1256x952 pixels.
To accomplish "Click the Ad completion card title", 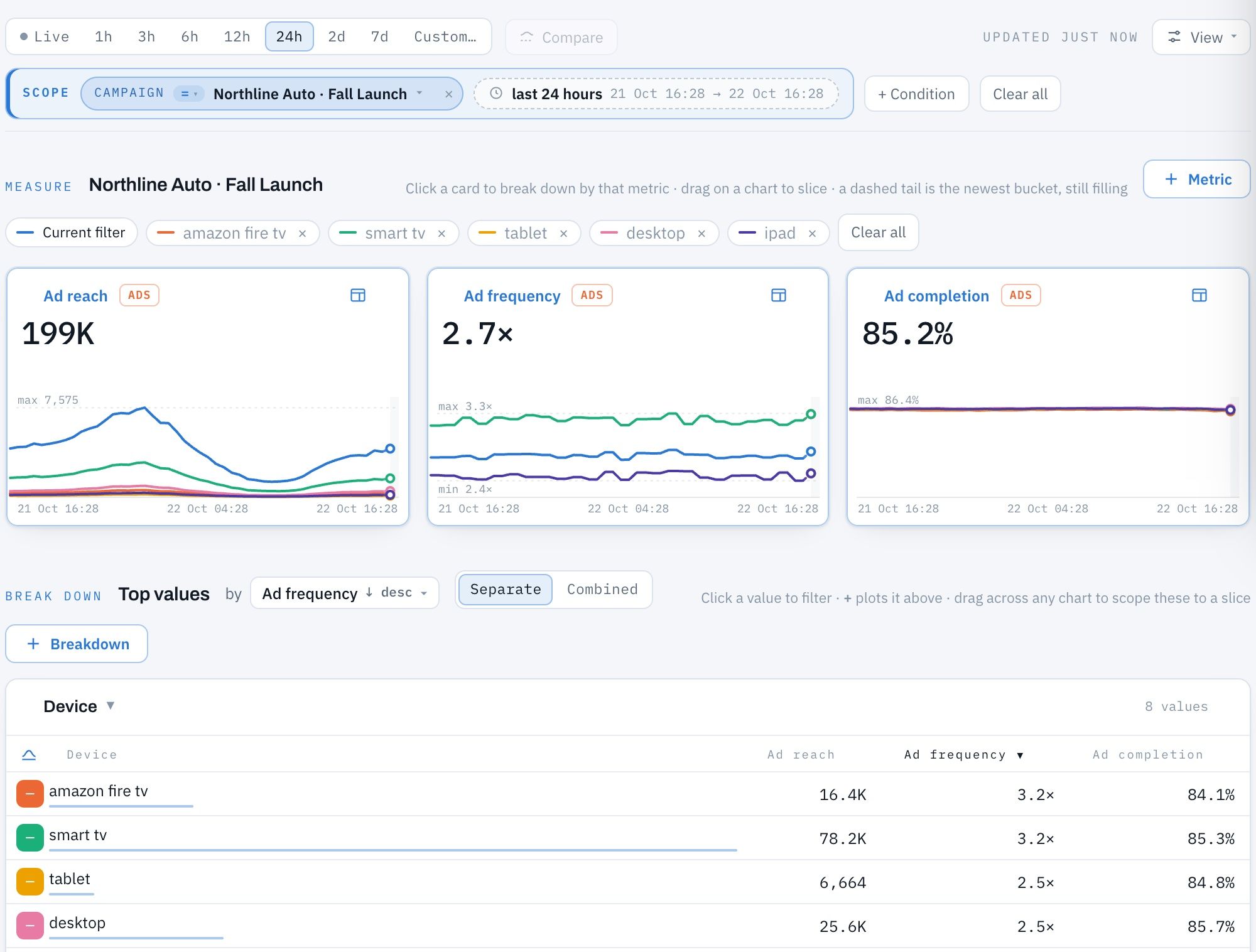I will pyautogui.click(x=936, y=296).
